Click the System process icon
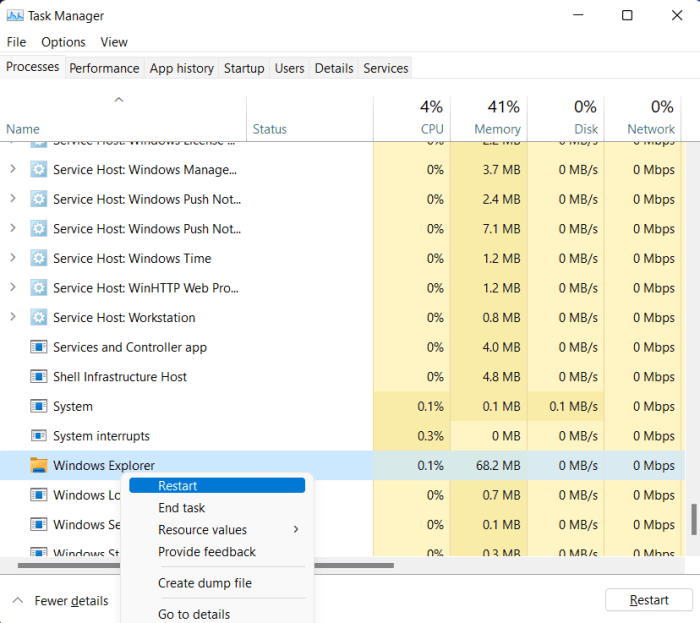 pyautogui.click(x=39, y=406)
